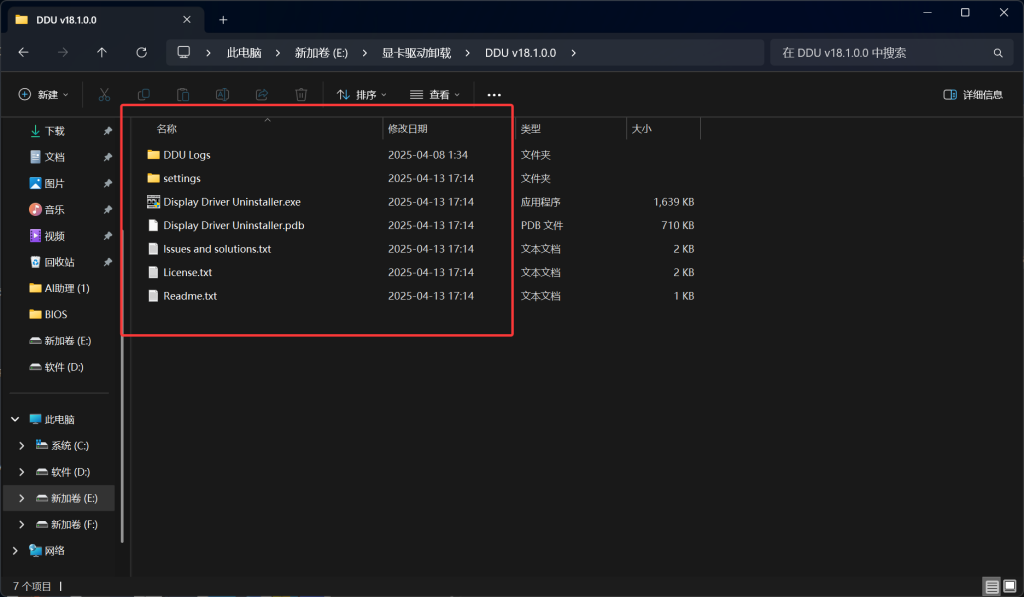Unpin 文档 from quick access

click(x=108, y=157)
